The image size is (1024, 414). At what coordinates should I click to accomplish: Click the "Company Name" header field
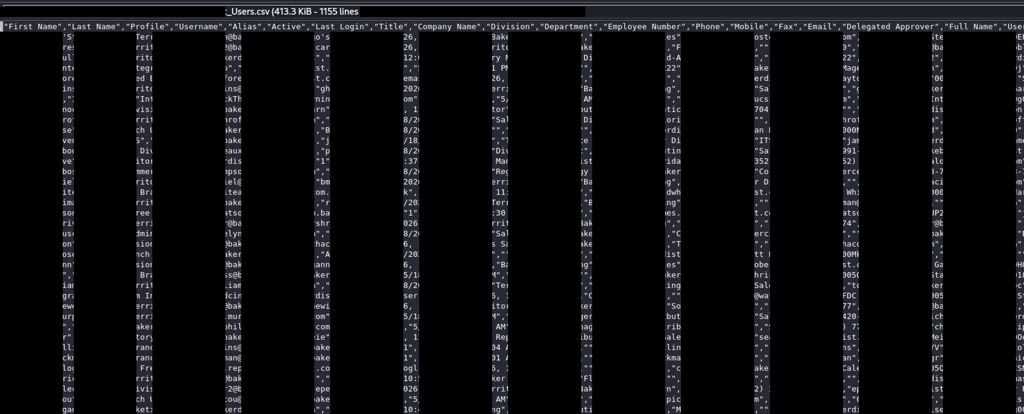tap(447, 27)
